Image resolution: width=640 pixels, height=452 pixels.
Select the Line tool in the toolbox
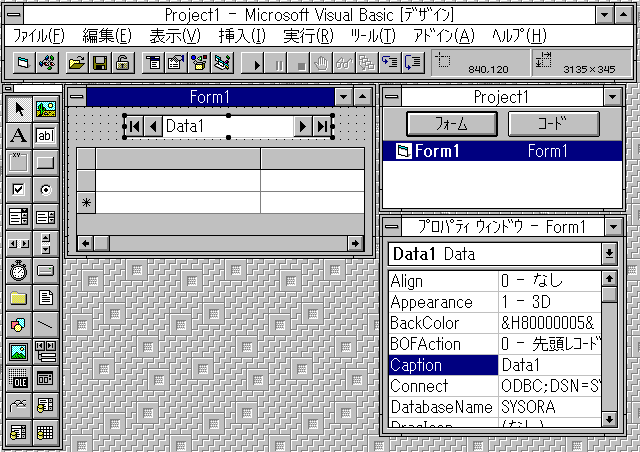(46, 325)
